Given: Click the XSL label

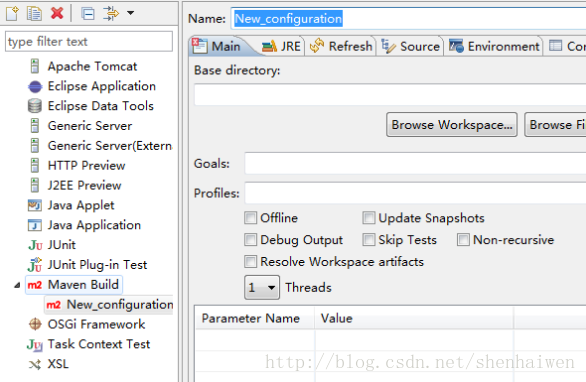Looking at the screenshot, I should (x=58, y=364).
